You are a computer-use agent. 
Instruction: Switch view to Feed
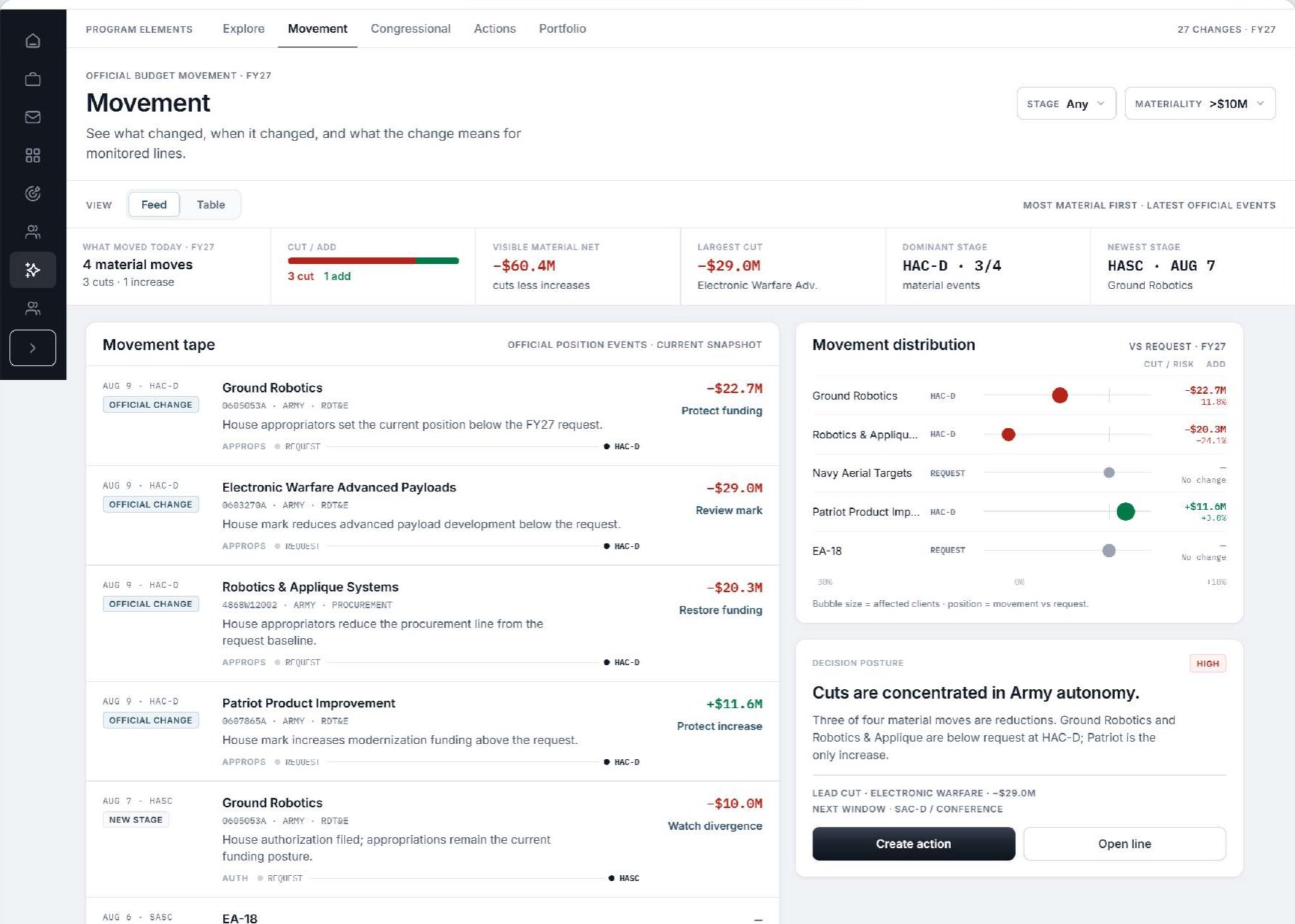tap(154, 205)
